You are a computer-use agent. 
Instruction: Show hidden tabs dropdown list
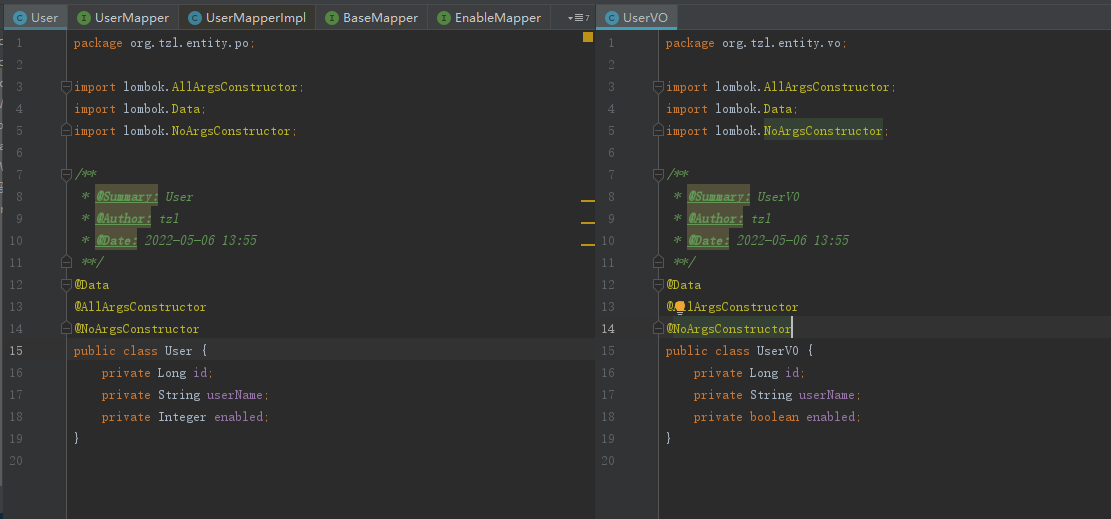(x=576, y=17)
